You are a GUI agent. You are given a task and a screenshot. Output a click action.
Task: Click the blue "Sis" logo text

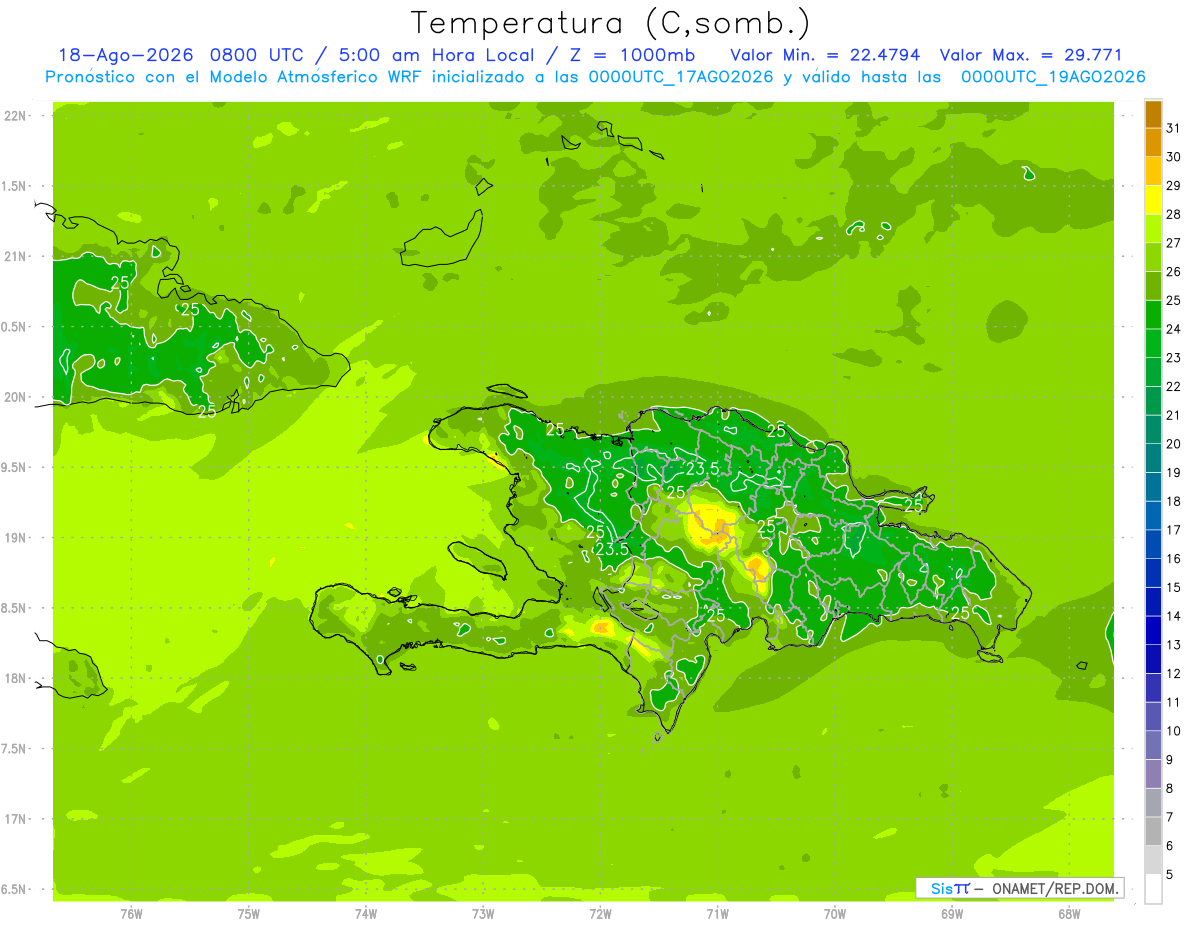940,888
